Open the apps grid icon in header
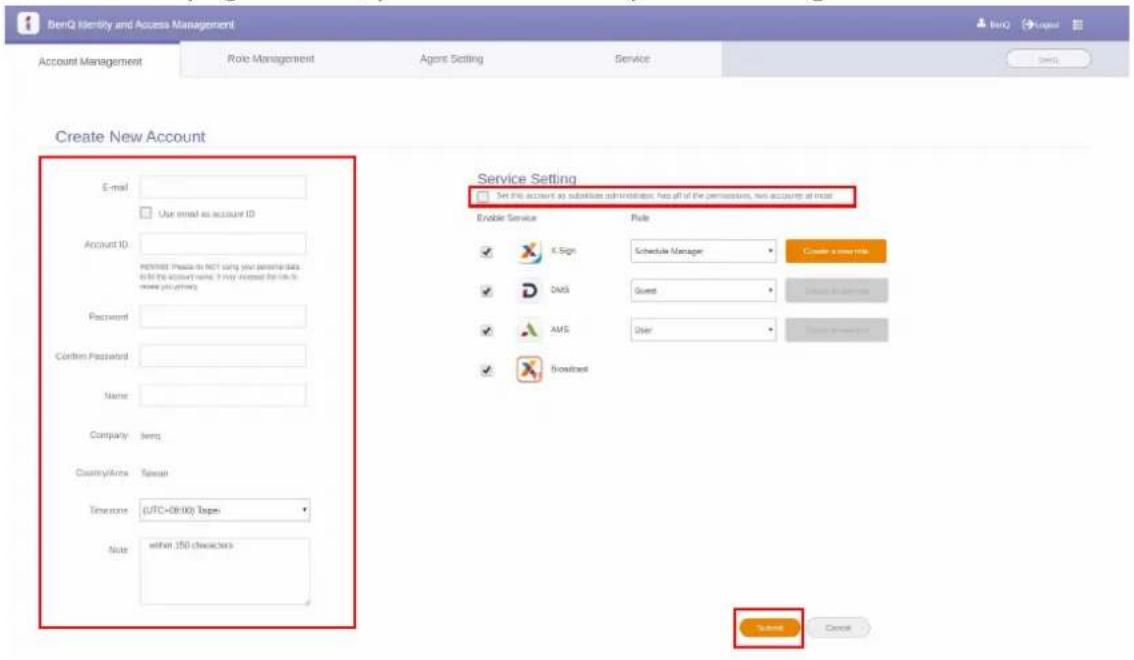1134x660 pixels. pos(1078,25)
